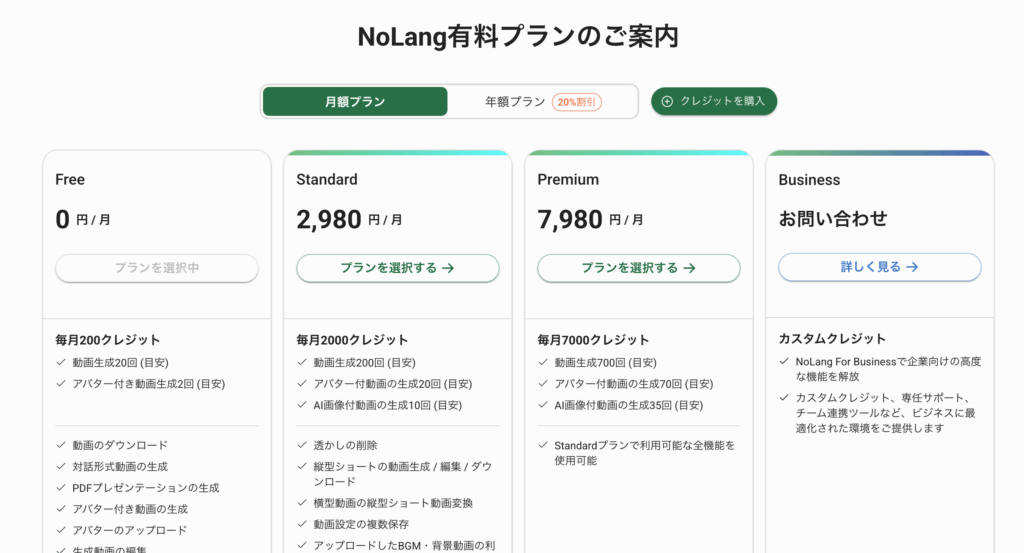Click checkmark beside NoLang For Business feature
Image resolution: width=1024 pixels, height=553 pixels.
[x=784, y=361]
